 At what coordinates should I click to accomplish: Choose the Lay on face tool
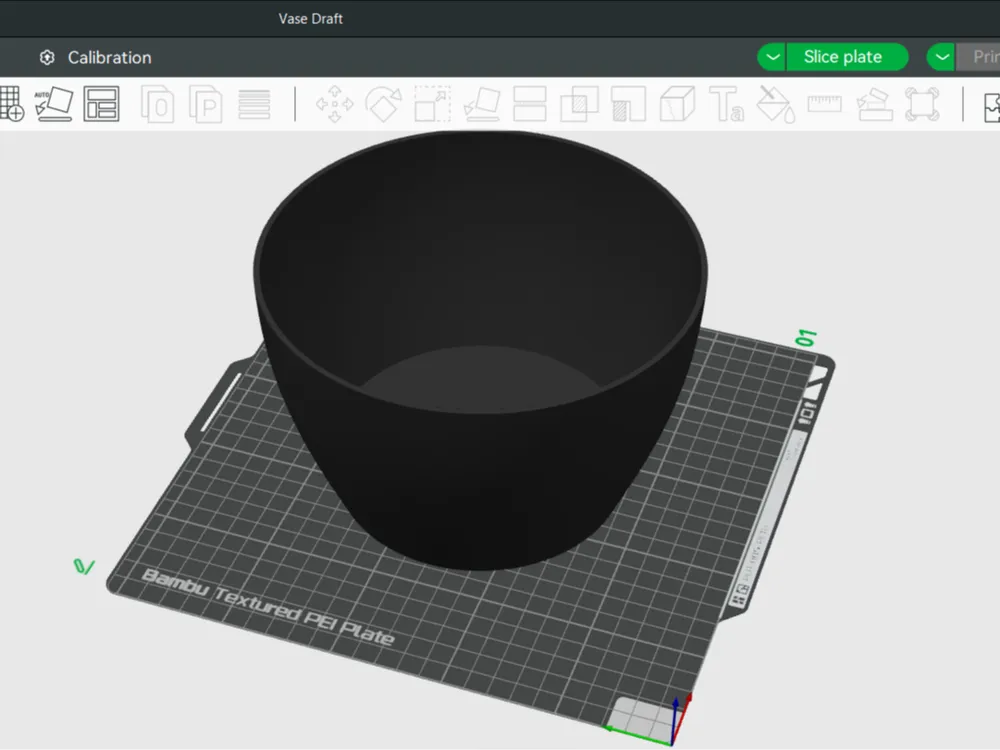click(x=482, y=104)
